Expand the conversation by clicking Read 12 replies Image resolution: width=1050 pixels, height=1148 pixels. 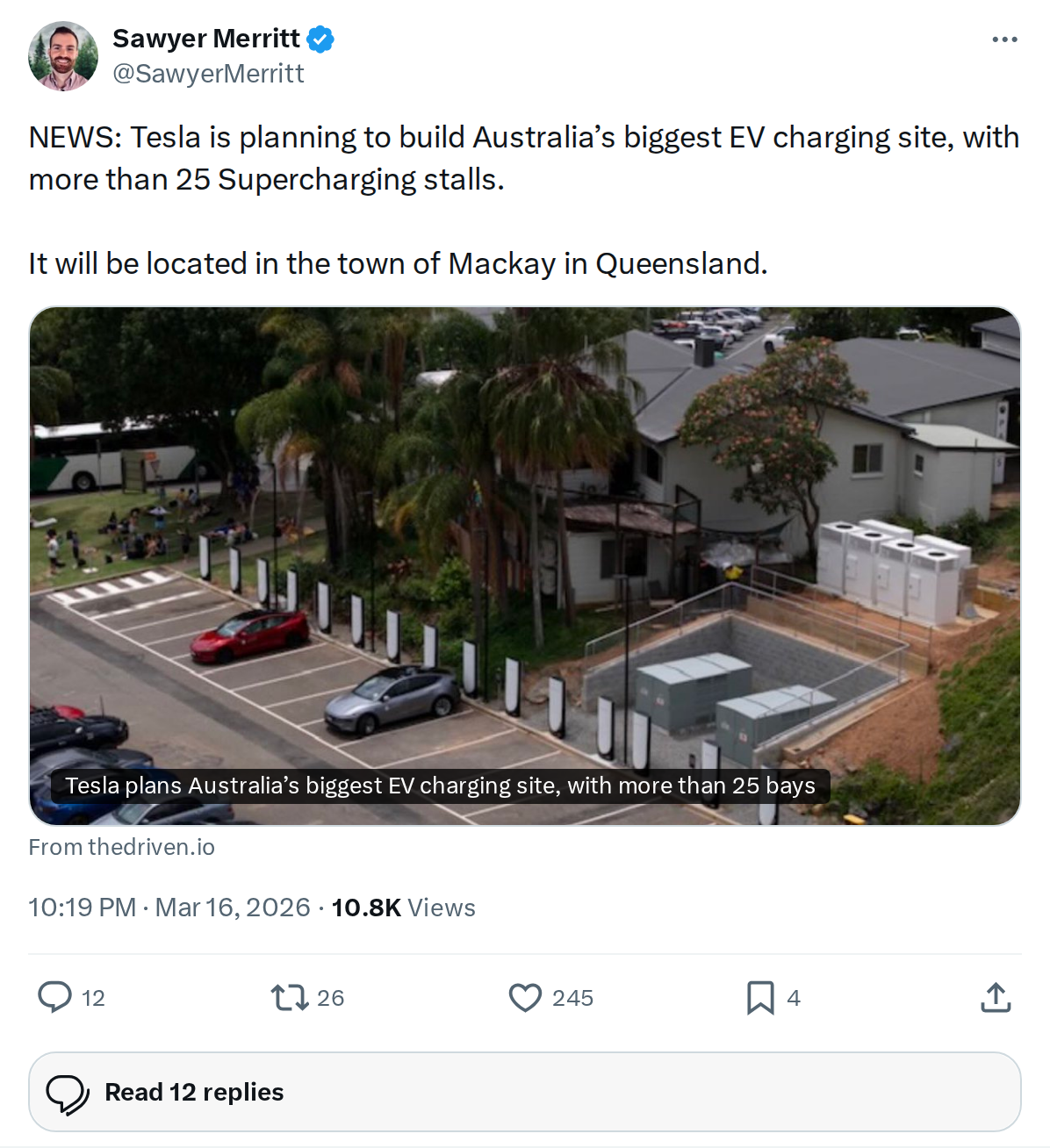[193, 1091]
